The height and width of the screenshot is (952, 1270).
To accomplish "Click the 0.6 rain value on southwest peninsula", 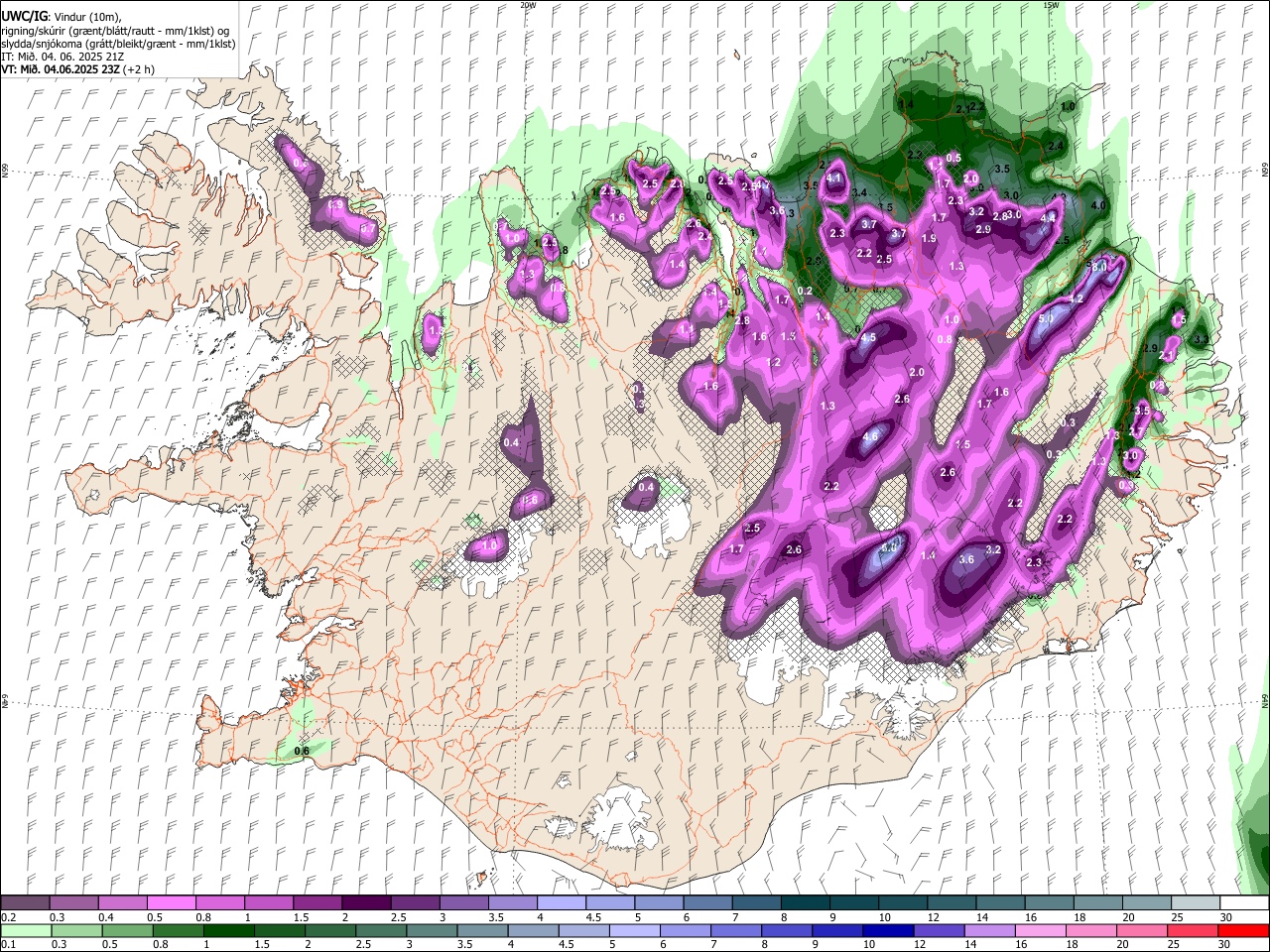I will (x=303, y=751).
